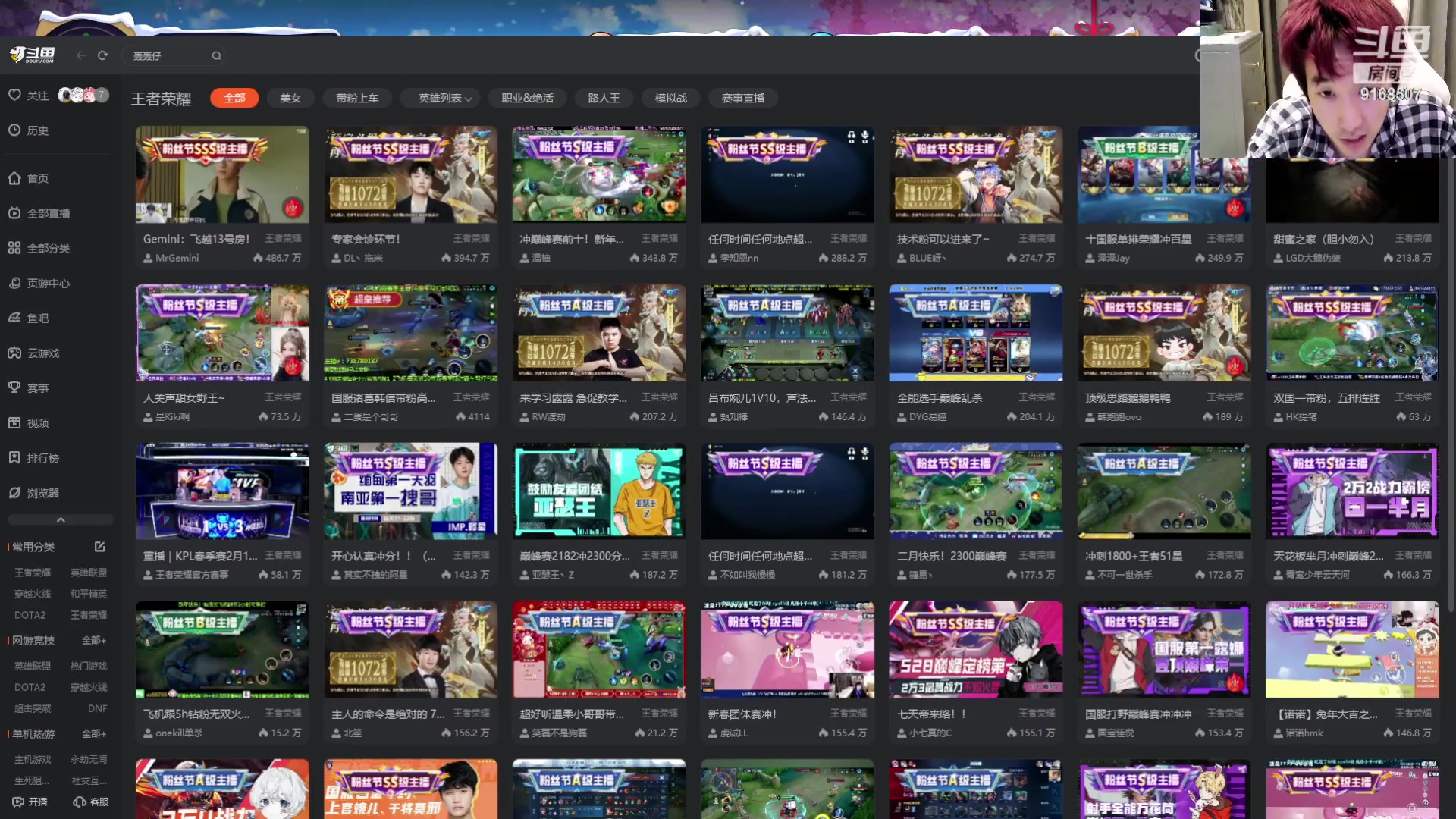
Task: Collapse sidebar menu with up chevron
Action: (x=61, y=519)
